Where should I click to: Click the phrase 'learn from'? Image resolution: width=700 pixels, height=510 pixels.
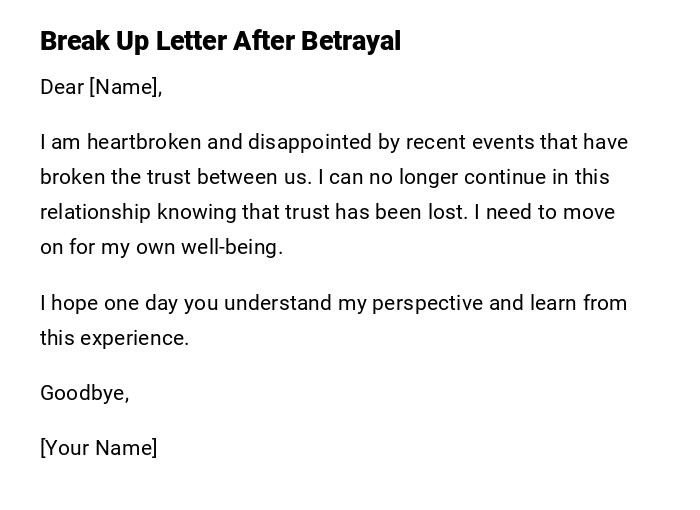(x=584, y=302)
